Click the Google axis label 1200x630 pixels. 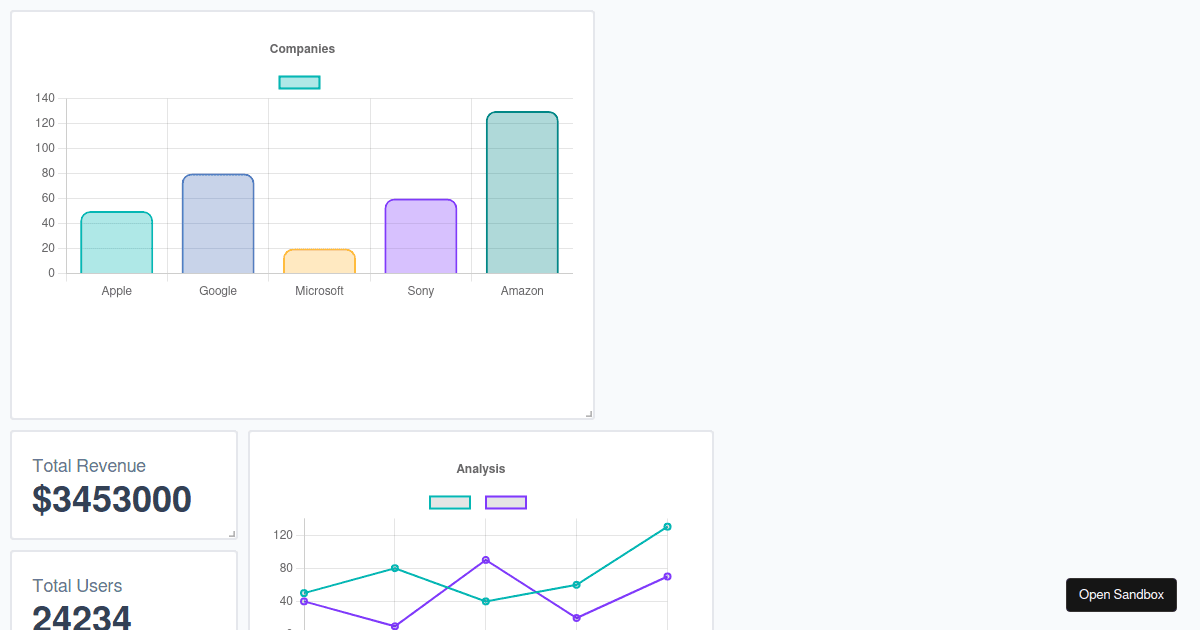(x=218, y=291)
